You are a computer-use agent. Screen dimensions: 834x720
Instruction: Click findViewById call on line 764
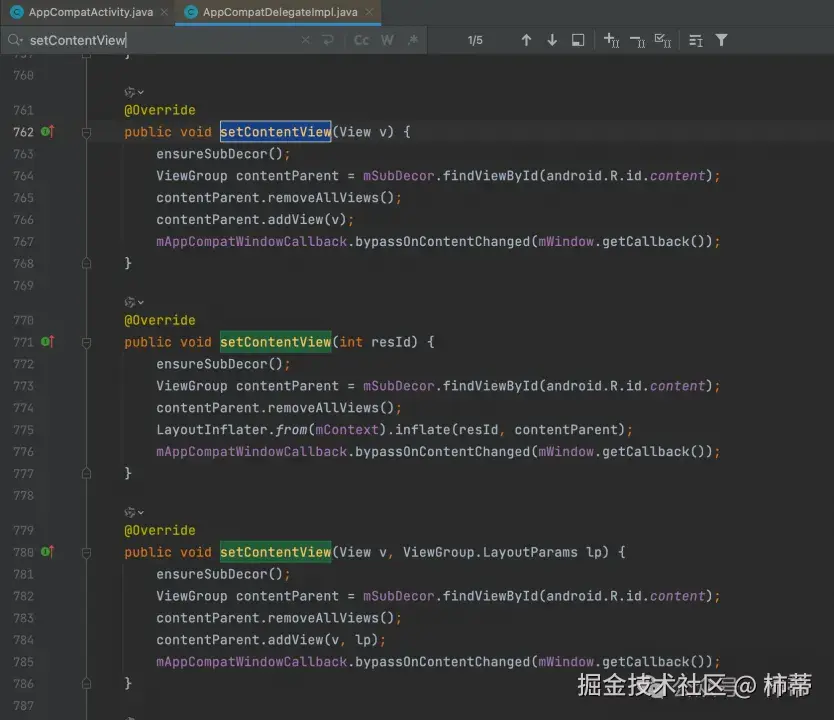[x=490, y=176]
